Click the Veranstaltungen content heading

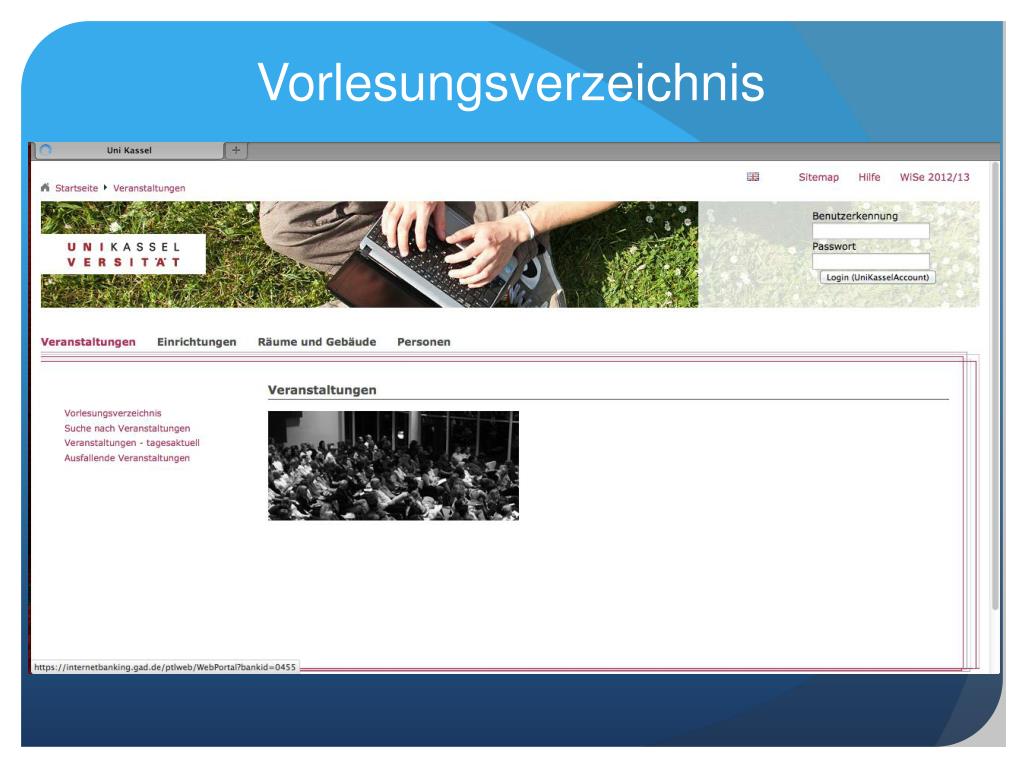(x=322, y=390)
